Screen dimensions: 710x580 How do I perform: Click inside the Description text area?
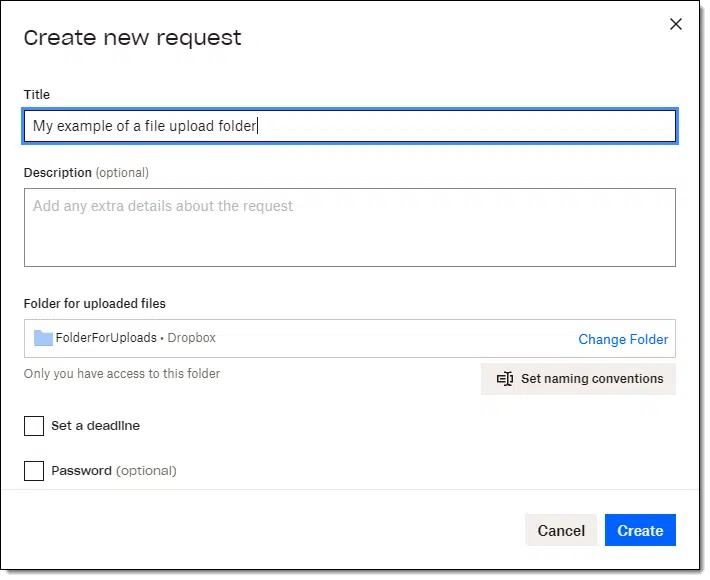[350, 227]
